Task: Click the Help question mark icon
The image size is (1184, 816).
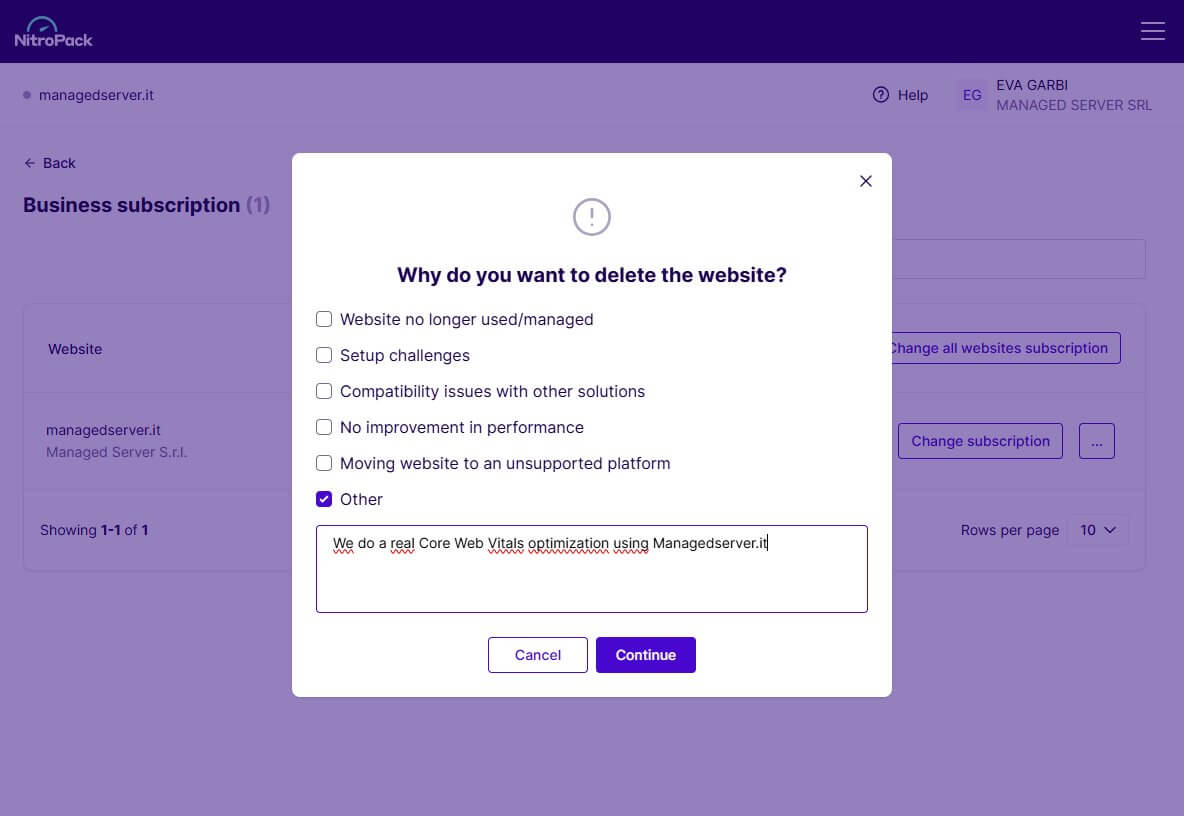Action: [880, 95]
